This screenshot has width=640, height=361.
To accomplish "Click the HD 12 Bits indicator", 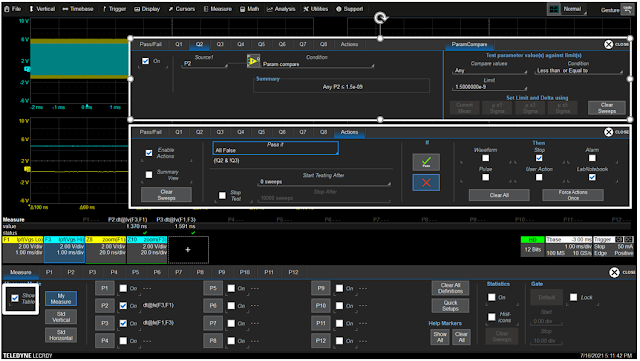I will click(532, 246).
